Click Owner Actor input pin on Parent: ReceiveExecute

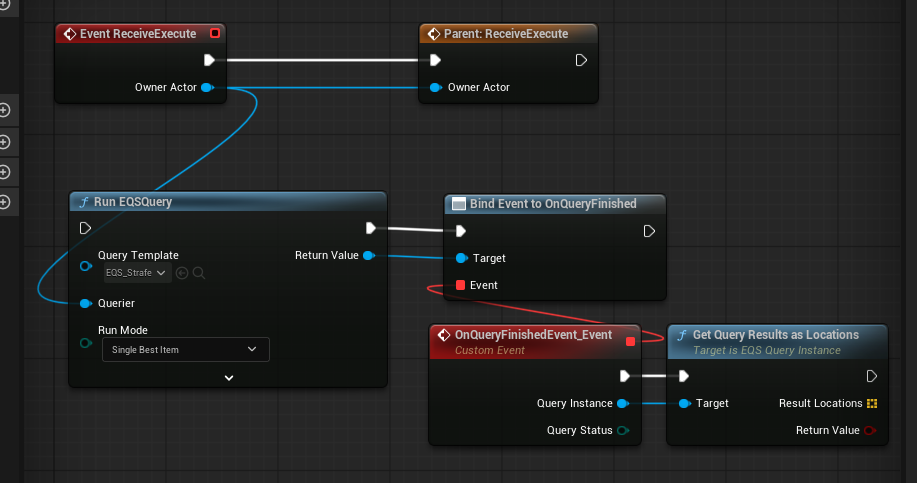tap(435, 87)
